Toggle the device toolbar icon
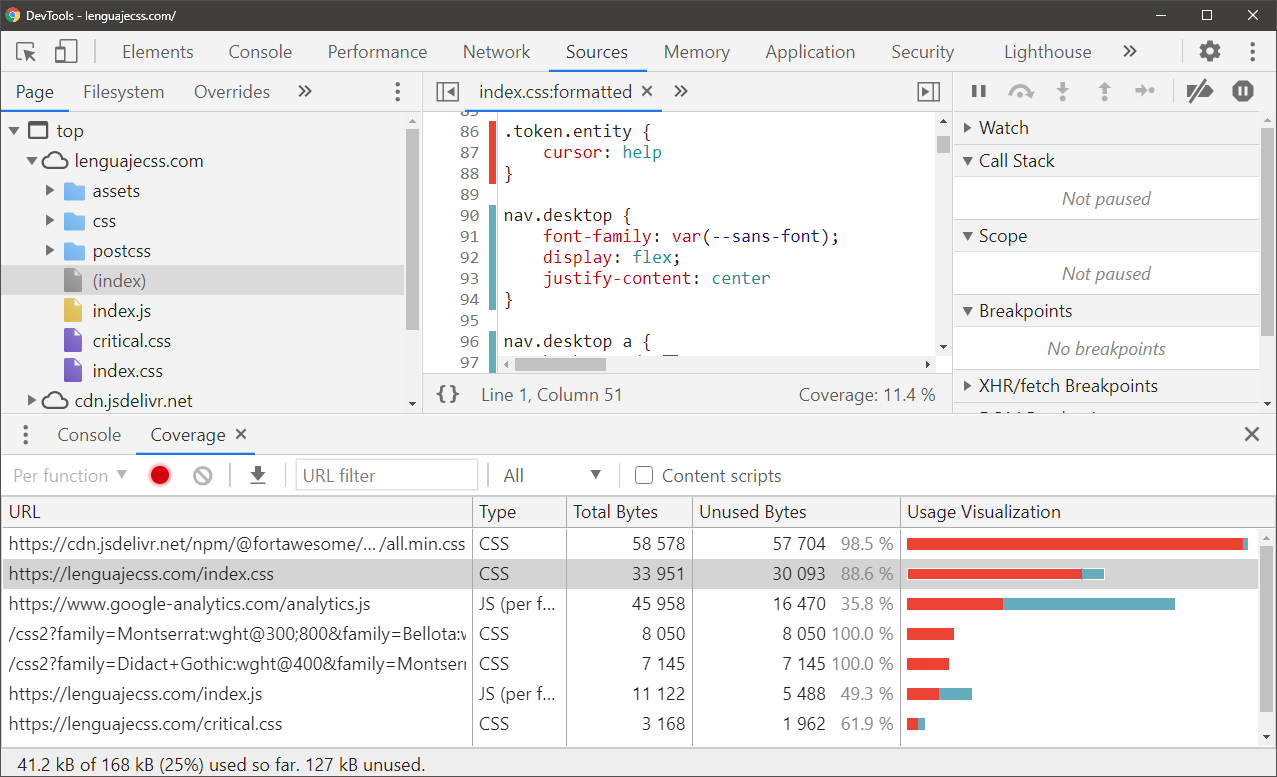 click(66, 52)
